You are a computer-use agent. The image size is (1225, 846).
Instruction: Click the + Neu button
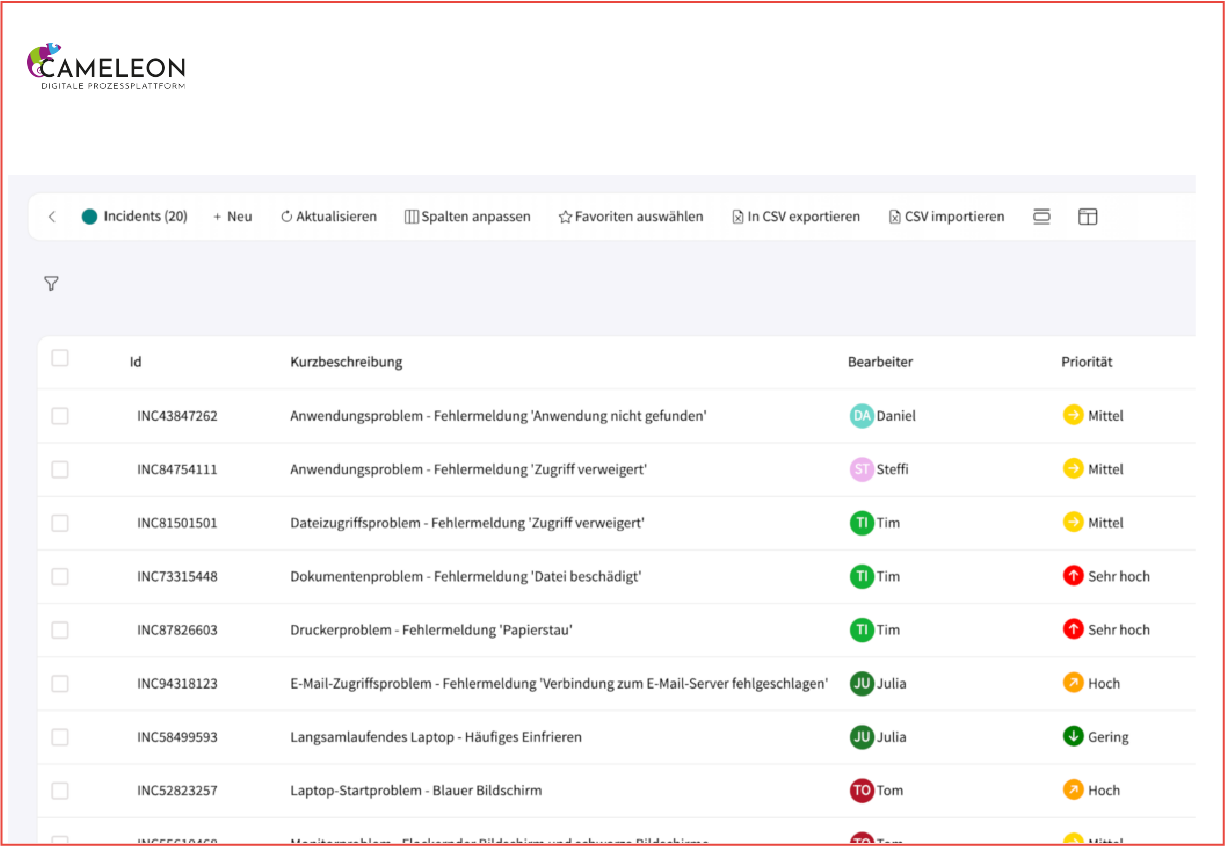pos(232,217)
